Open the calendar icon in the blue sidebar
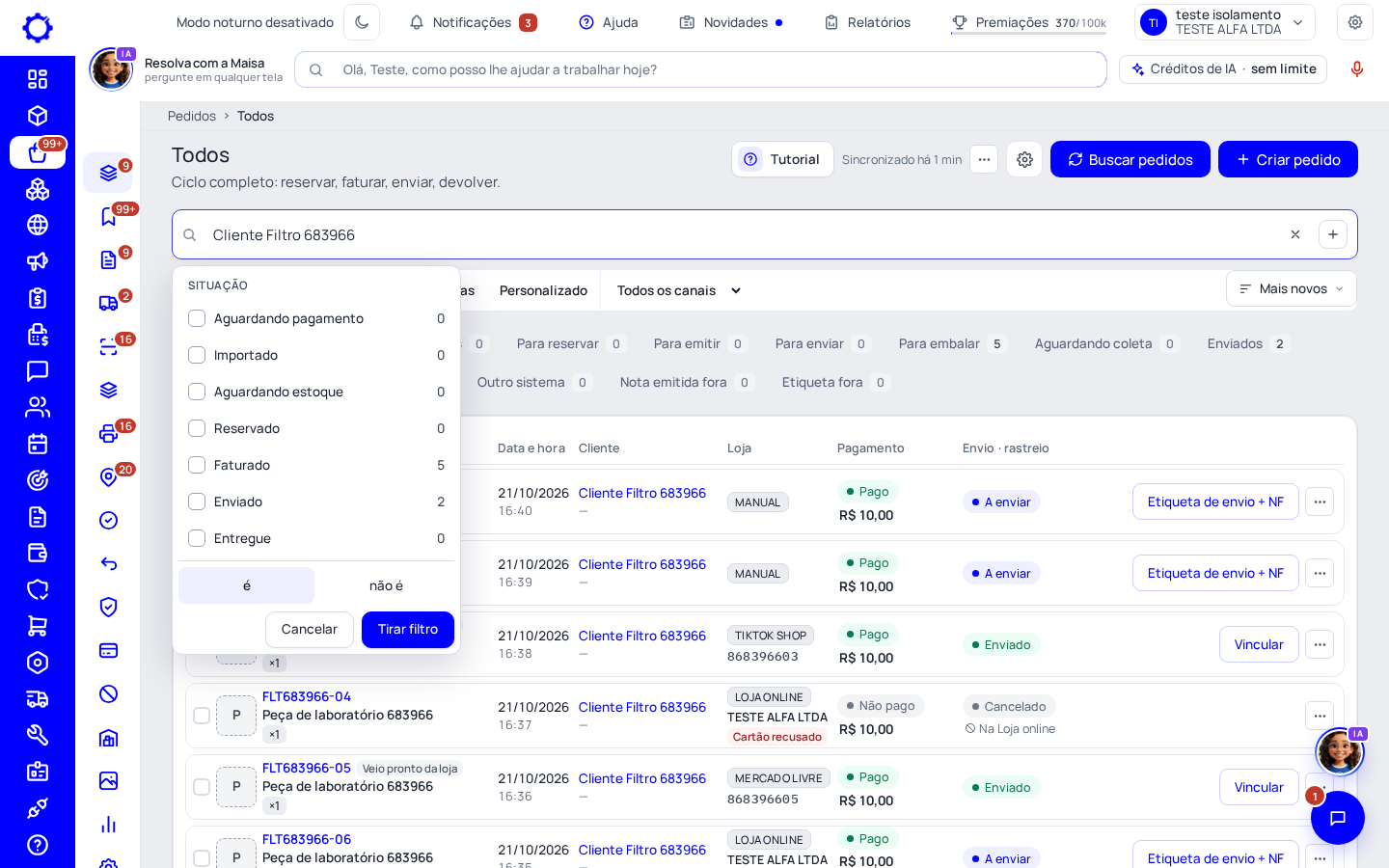 coord(38,444)
